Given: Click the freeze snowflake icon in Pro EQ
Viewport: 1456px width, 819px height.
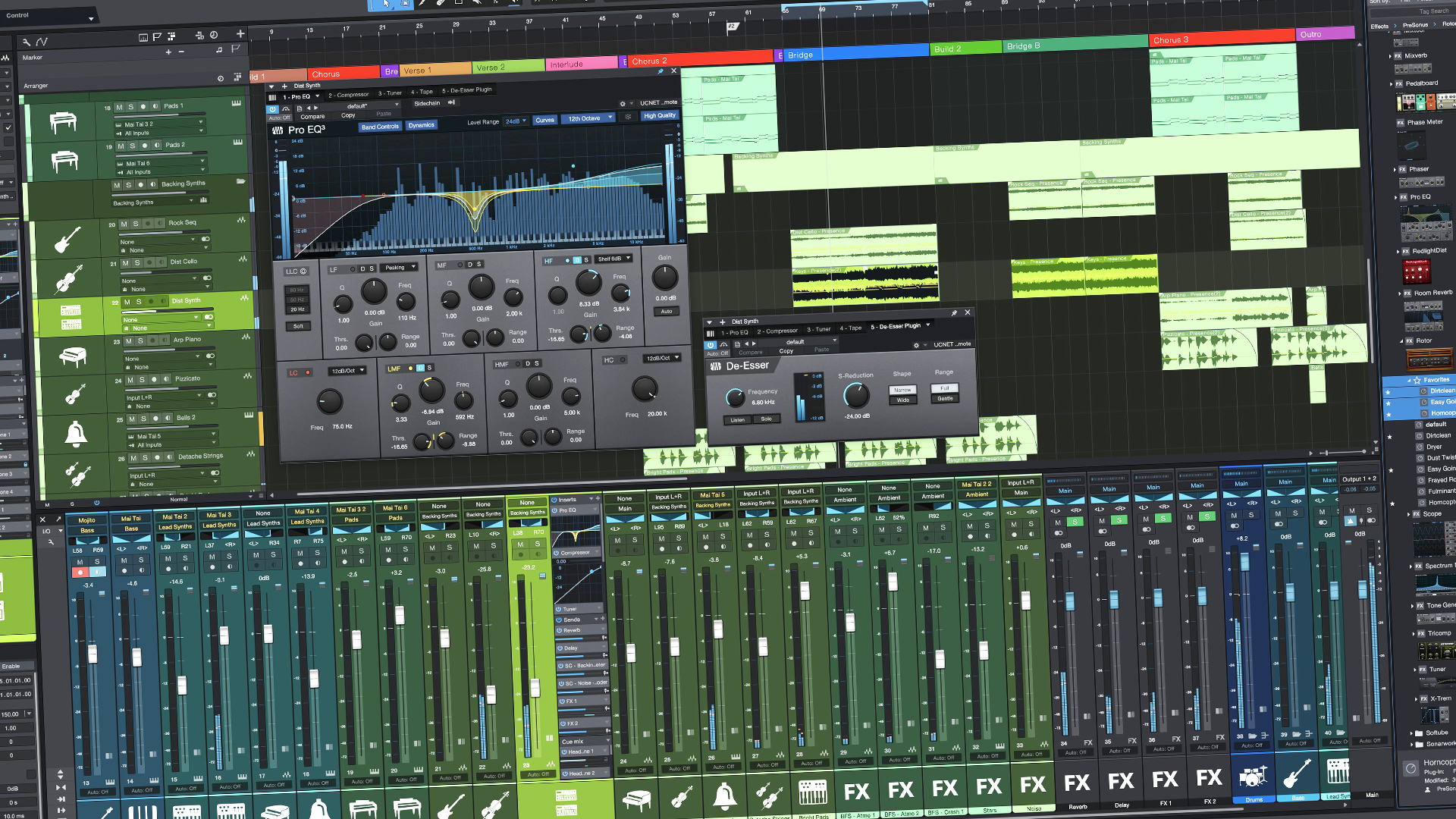Looking at the screenshot, I should pyautogui.click(x=628, y=117).
